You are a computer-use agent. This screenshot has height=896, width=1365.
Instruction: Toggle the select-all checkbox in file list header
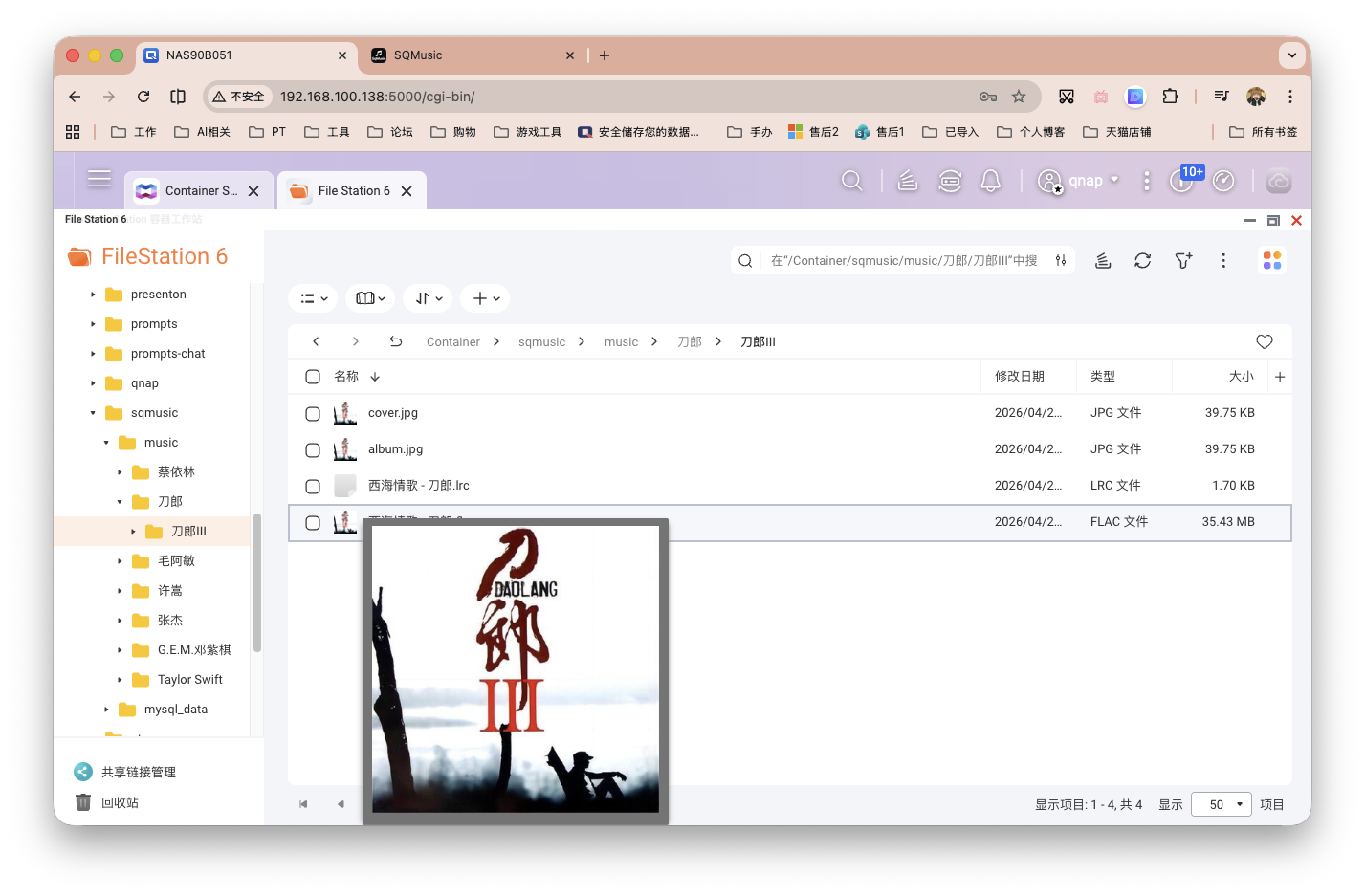[312, 377]
